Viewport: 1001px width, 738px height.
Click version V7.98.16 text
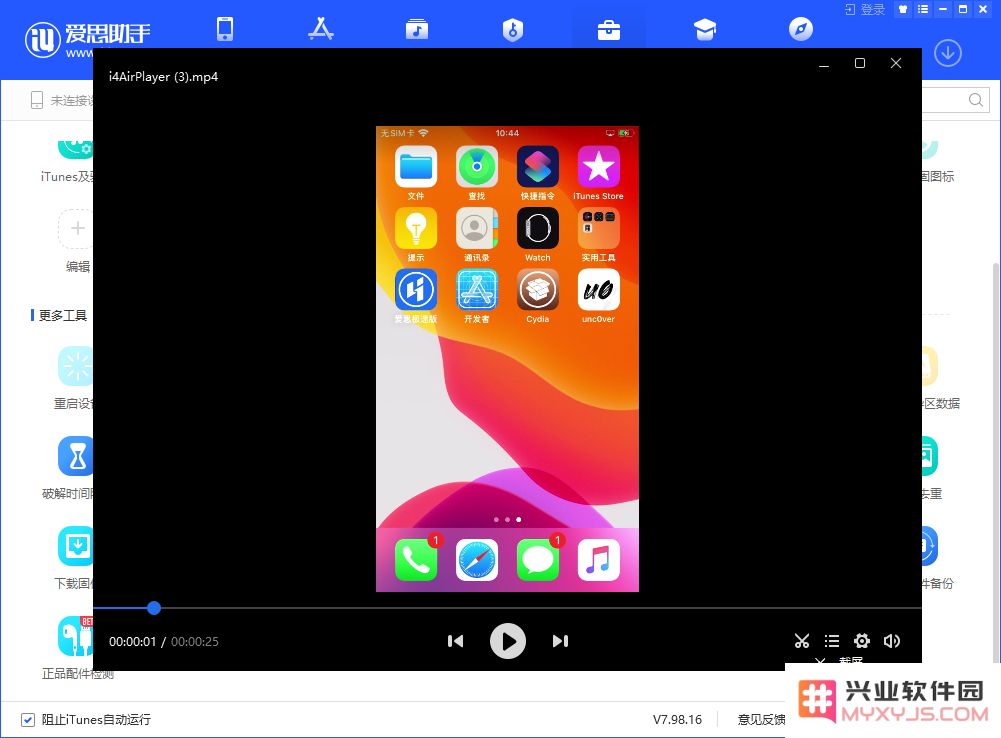677,719
